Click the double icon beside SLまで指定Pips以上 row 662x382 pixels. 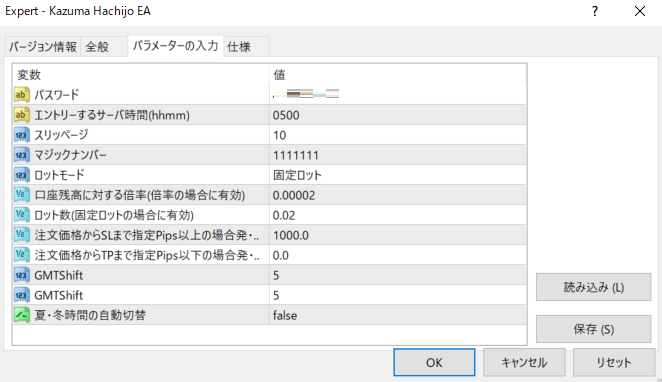tap(21, 235)
